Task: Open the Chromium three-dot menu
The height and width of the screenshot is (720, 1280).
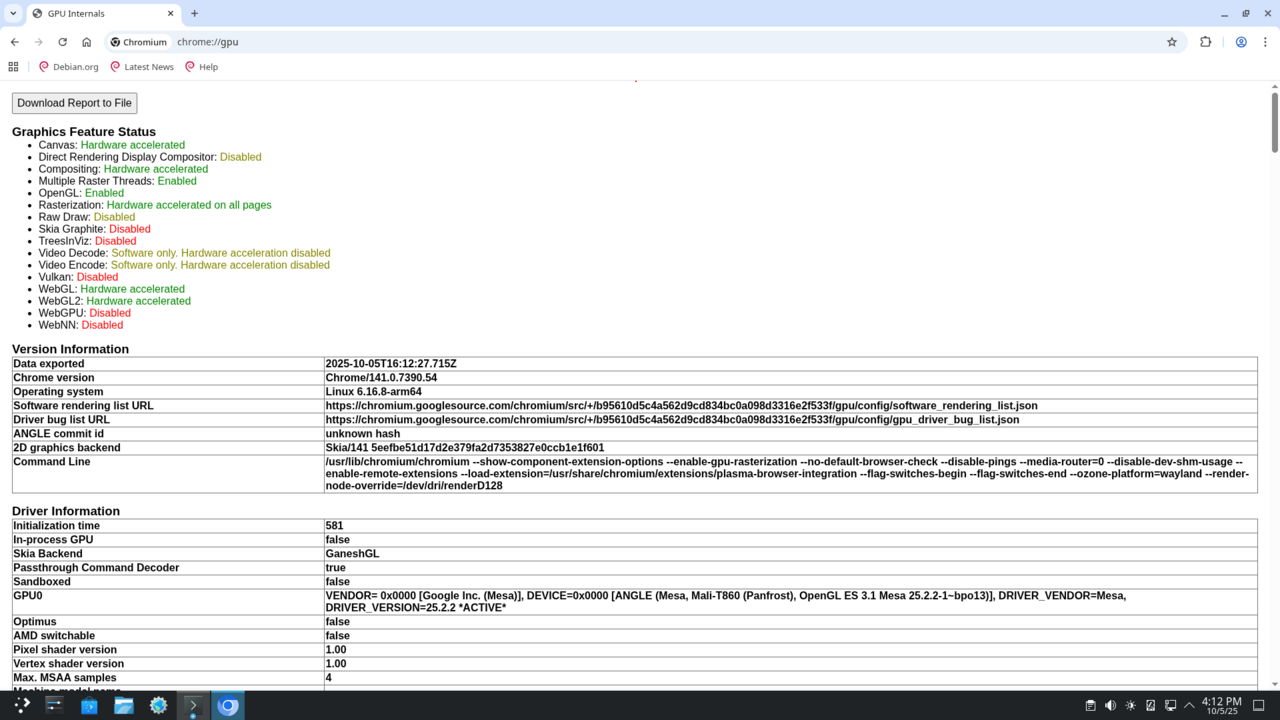Action: (x=1265, y=42)
